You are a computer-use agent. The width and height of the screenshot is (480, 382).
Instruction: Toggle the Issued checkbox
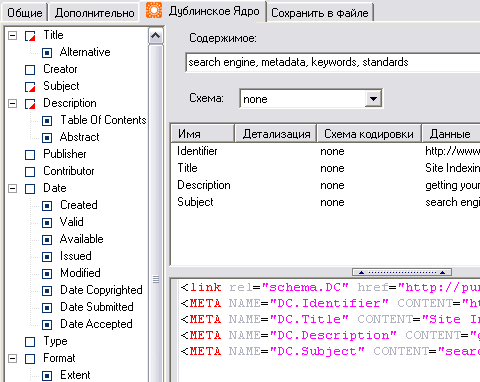pos(47,257)
